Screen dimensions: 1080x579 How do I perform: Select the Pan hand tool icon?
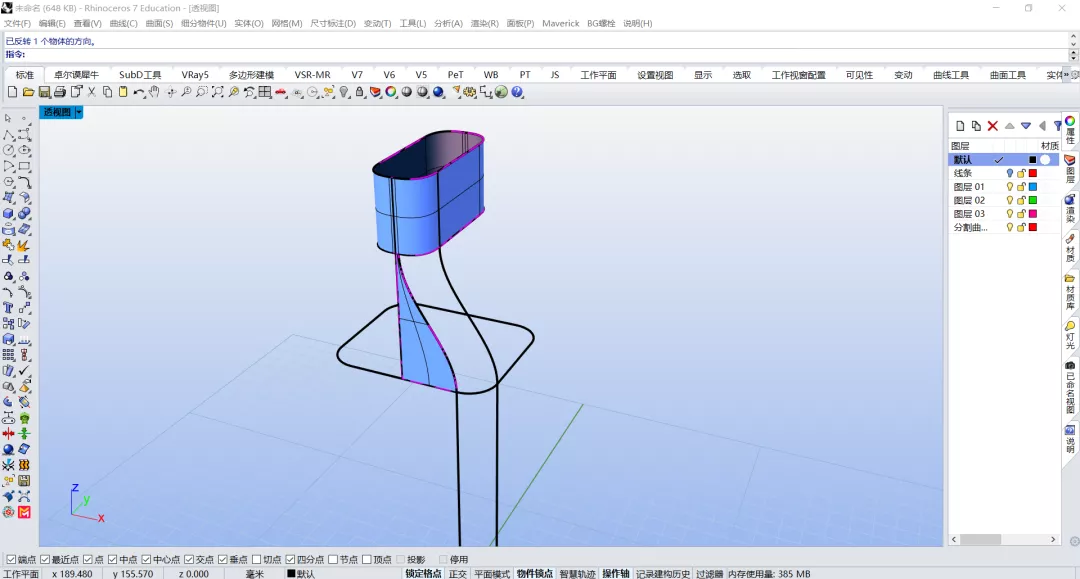pos(154,92)
